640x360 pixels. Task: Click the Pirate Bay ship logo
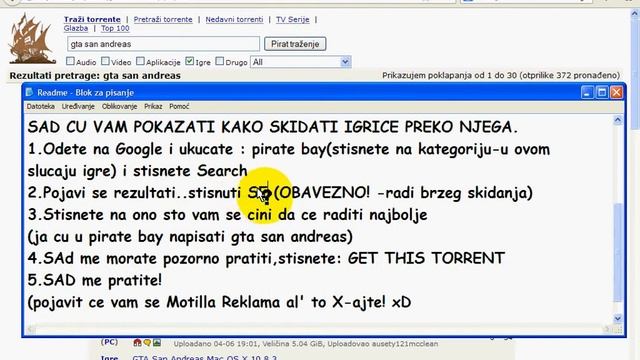(32, 38)
